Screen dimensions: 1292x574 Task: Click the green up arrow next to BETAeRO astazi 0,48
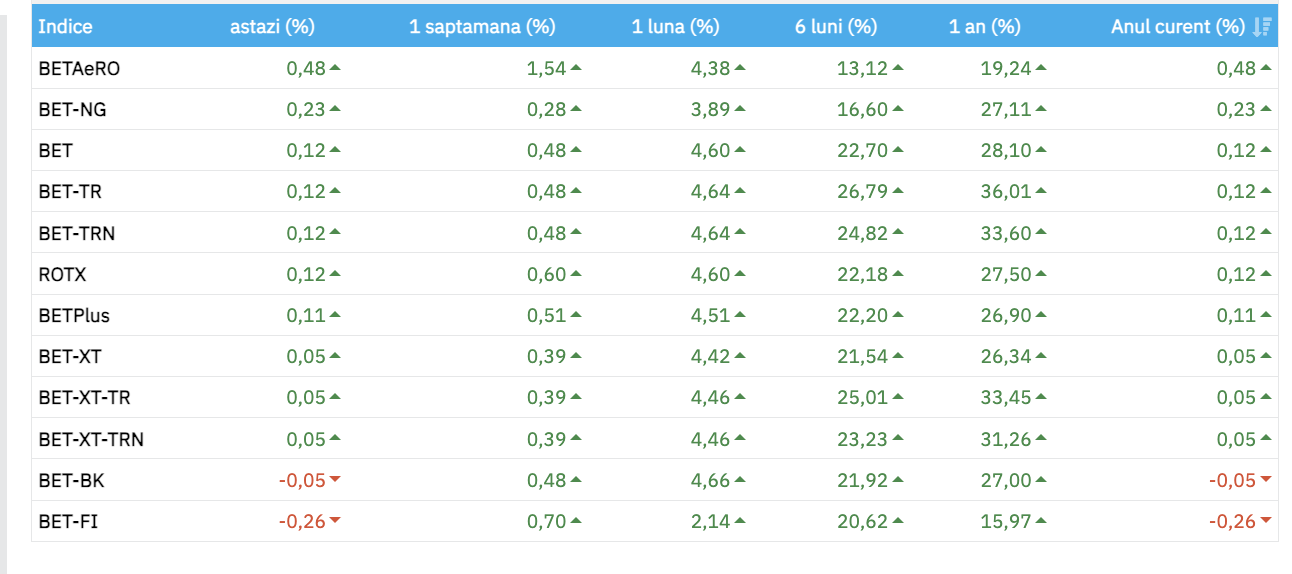pos(335,68)
